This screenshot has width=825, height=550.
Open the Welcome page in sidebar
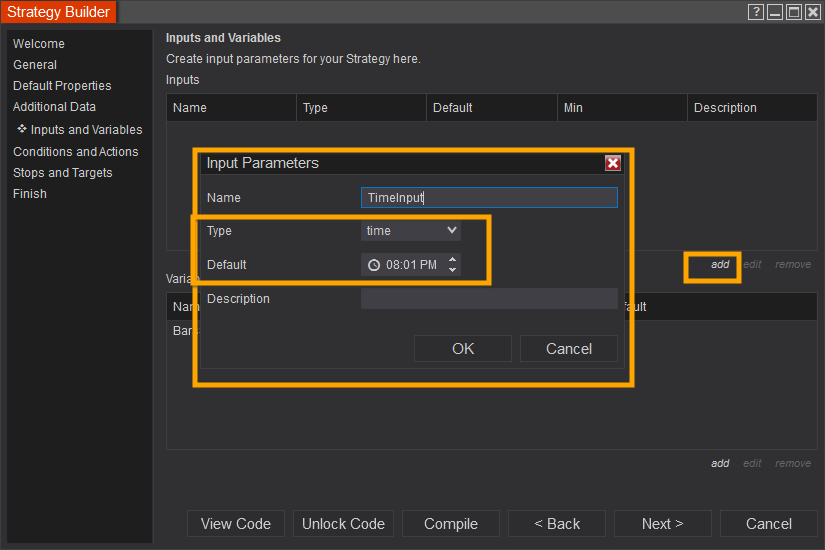click(x=39, y=44)
